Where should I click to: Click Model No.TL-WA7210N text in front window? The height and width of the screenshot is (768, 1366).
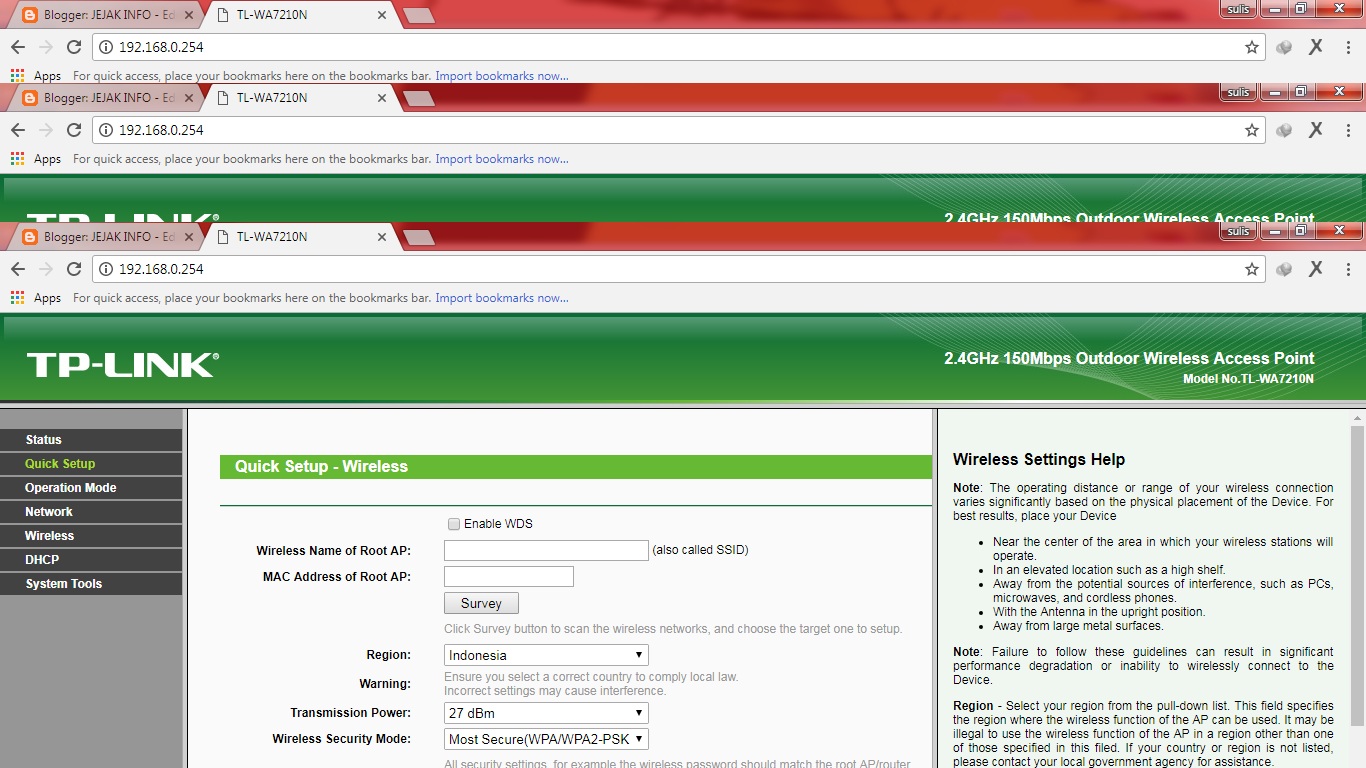pyautogui.click(x=1248, y=379)
